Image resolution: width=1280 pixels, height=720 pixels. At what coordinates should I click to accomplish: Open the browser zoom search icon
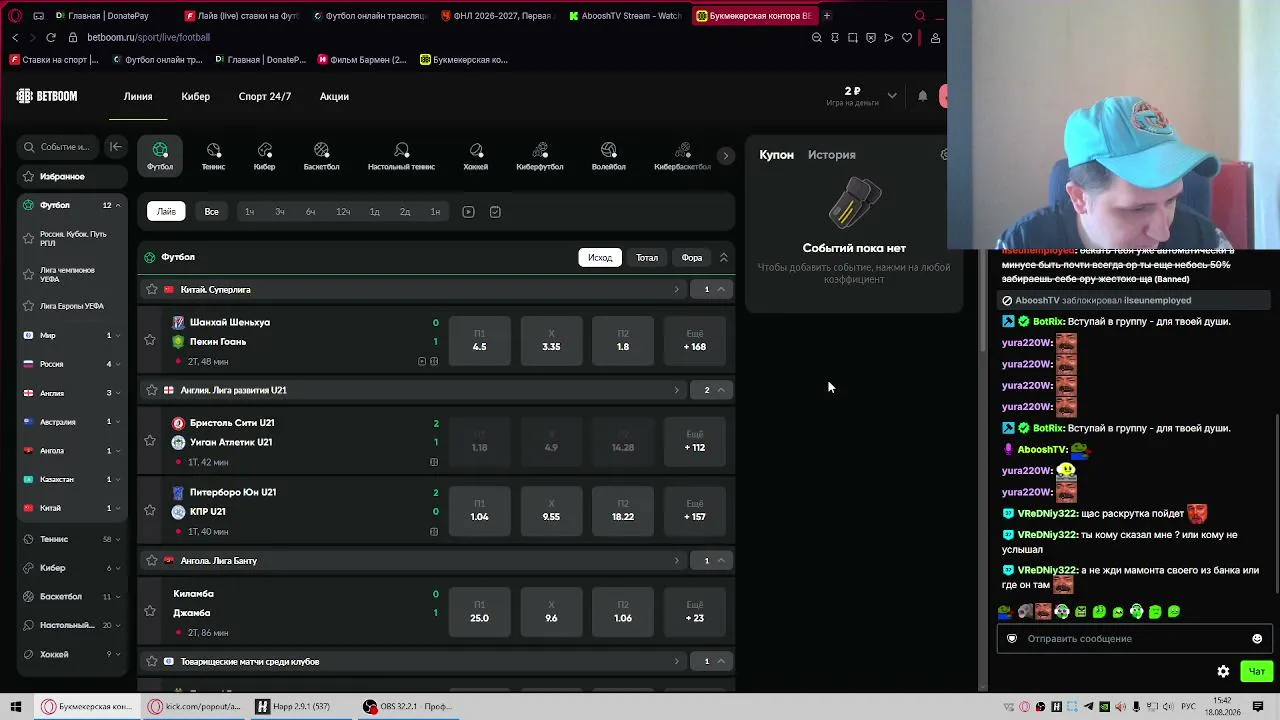(817, 38)
